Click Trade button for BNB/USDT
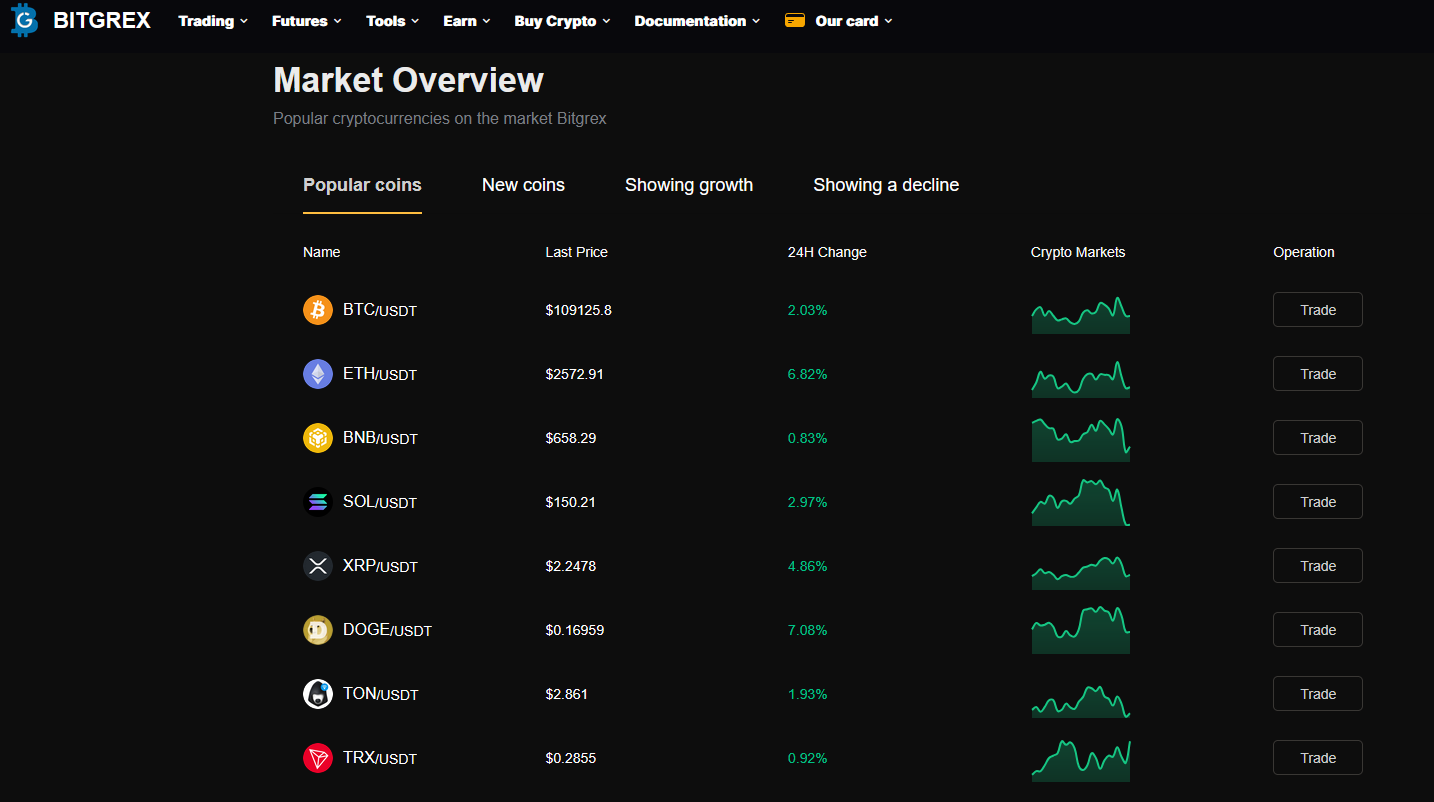Screen dimensions: 1434x802 1318,438
